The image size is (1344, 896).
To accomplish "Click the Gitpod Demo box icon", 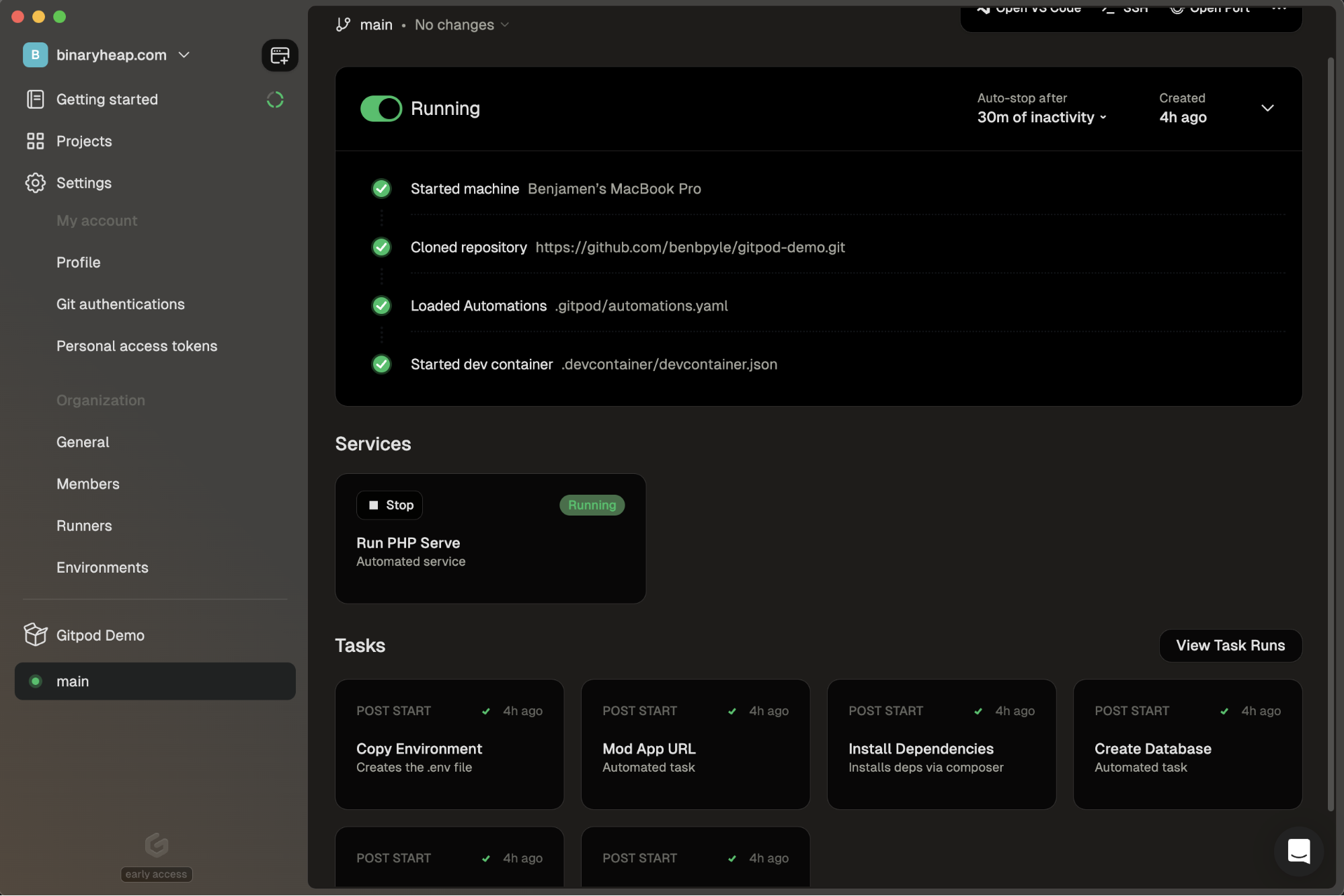I will pyautogui.click(x=35, y=635).
